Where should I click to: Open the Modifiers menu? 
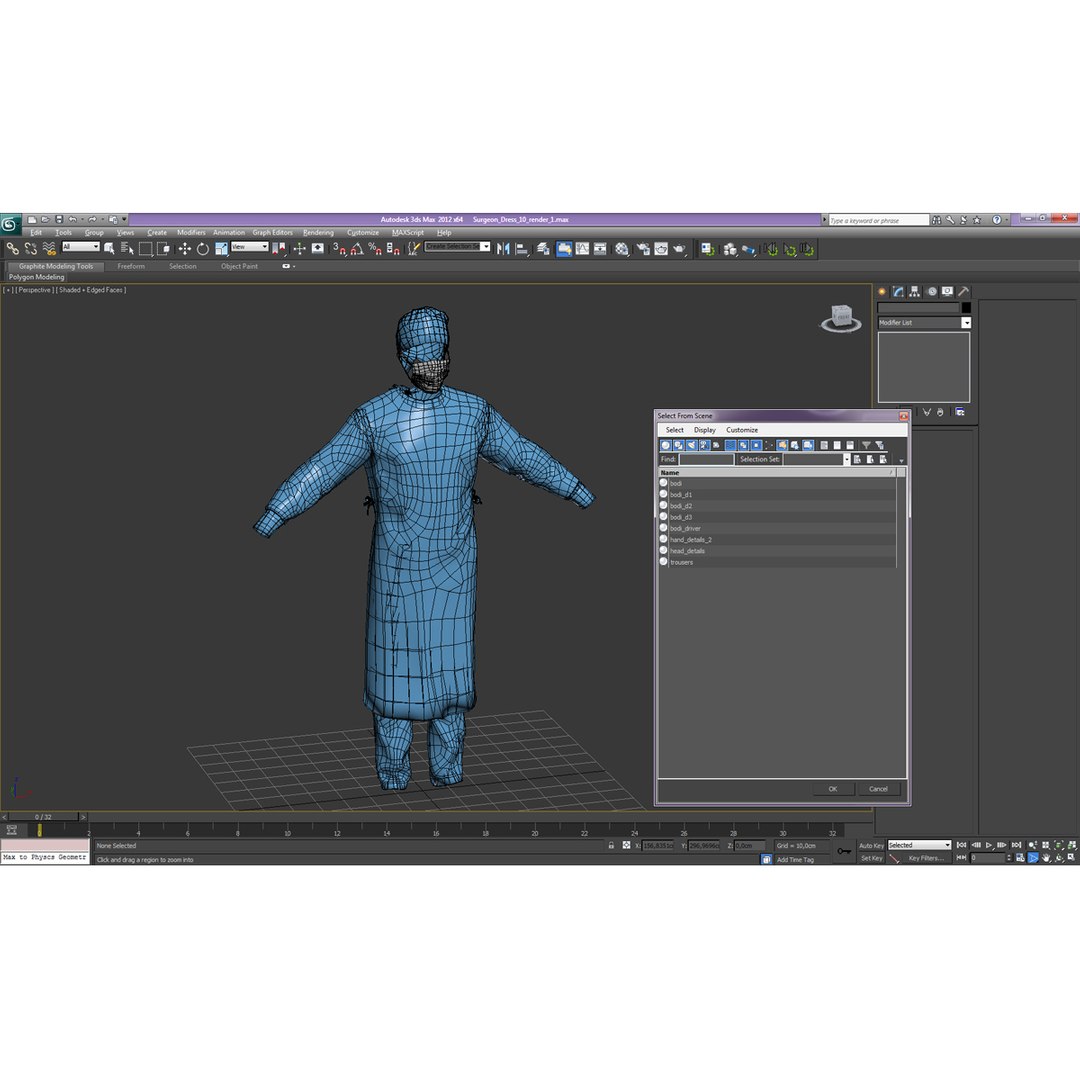(191, 233)
